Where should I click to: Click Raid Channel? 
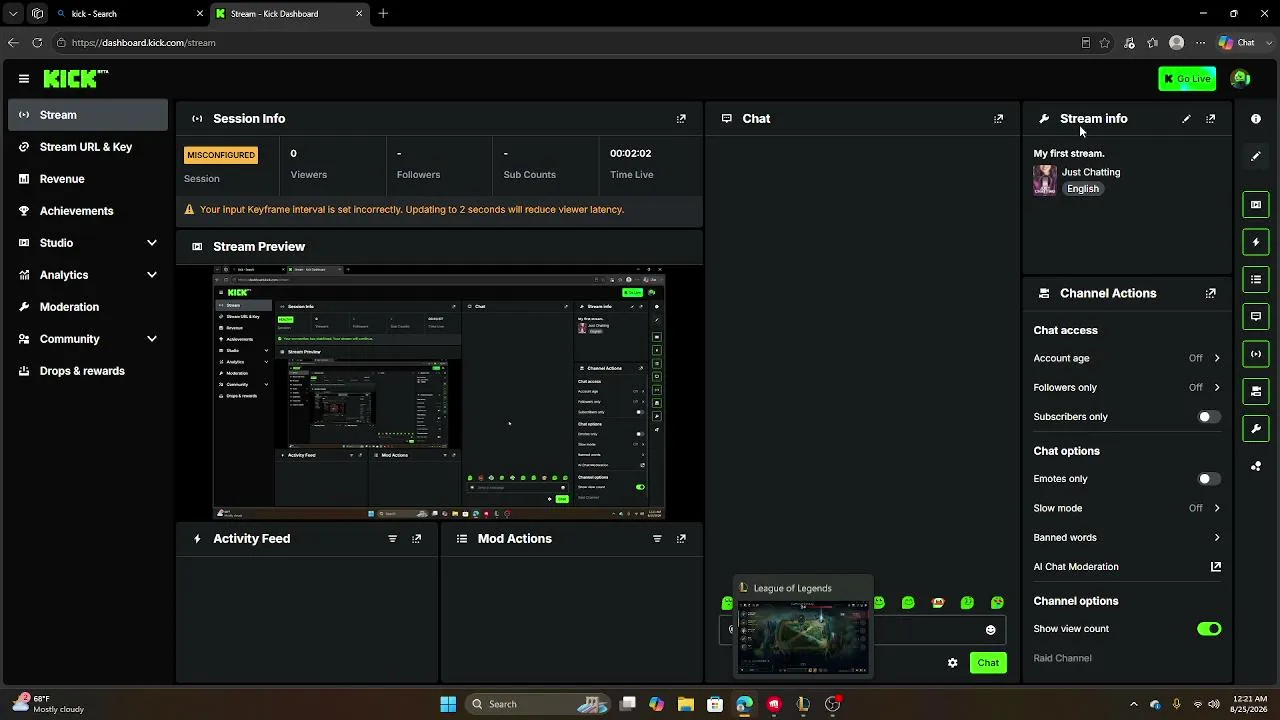pyautogui.click(x=1062, y=658)
